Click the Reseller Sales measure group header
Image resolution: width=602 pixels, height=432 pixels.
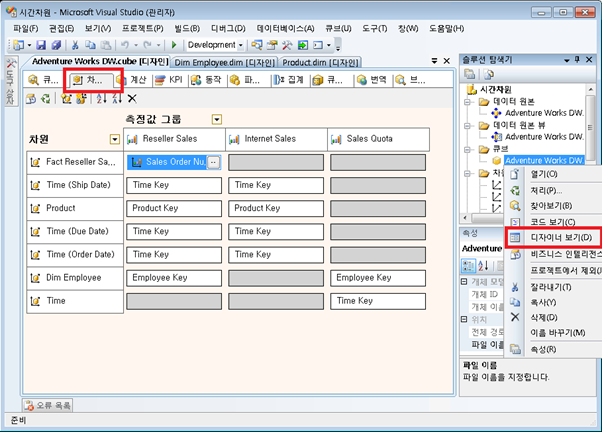[174, 139]
